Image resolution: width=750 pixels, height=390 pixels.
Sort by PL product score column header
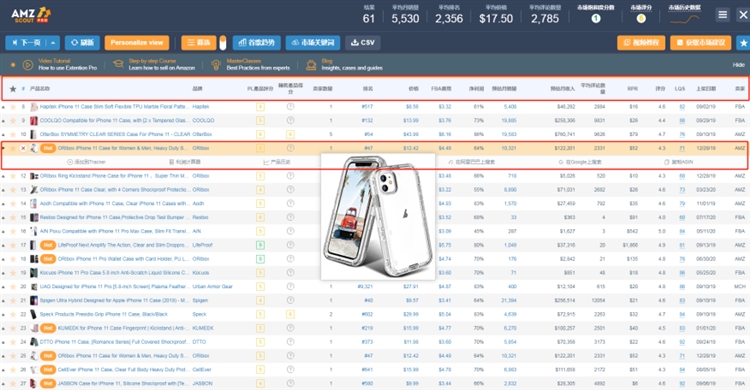click(260, 89)
